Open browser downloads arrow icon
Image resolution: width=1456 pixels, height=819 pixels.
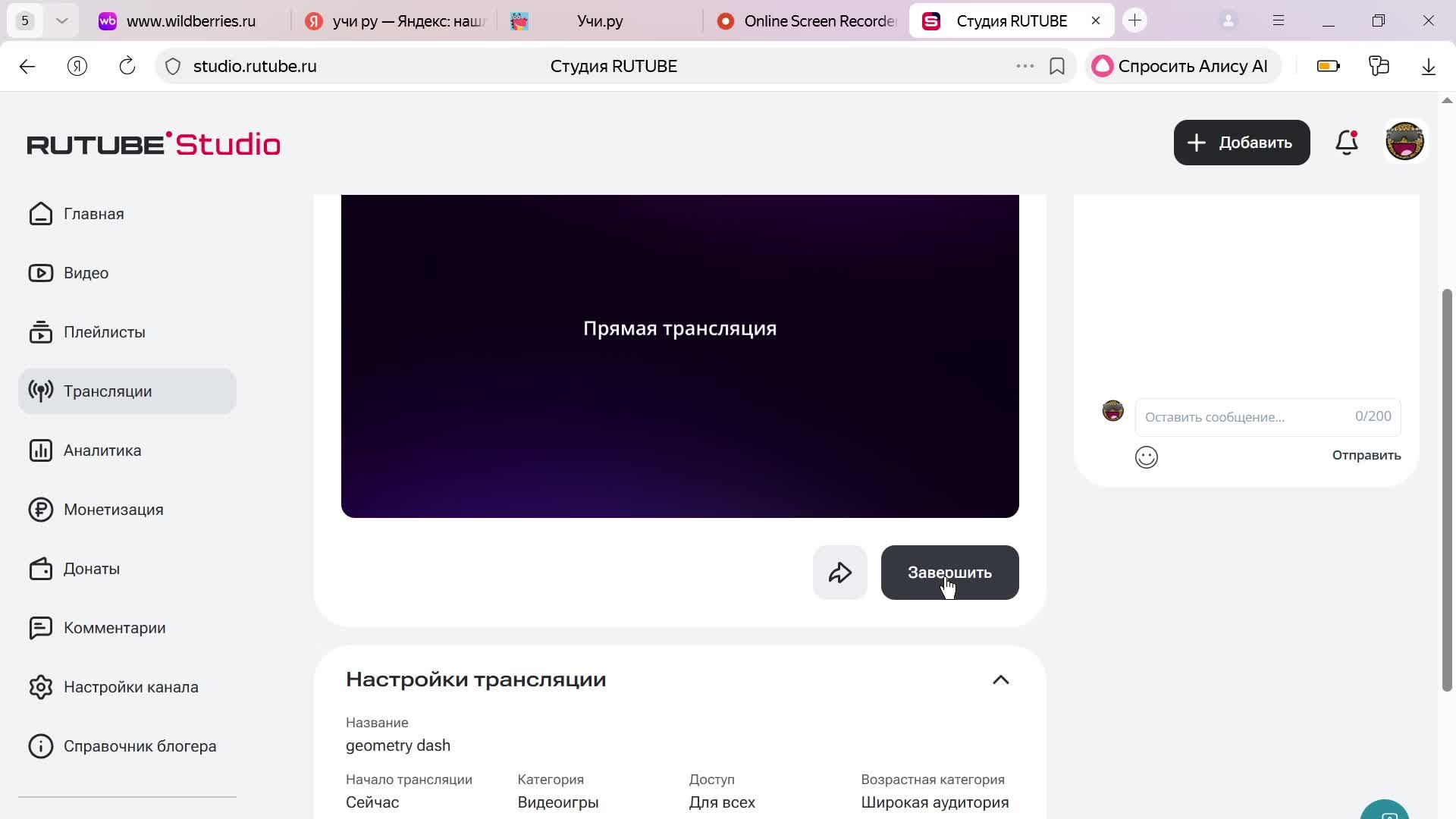point(1428,67)
